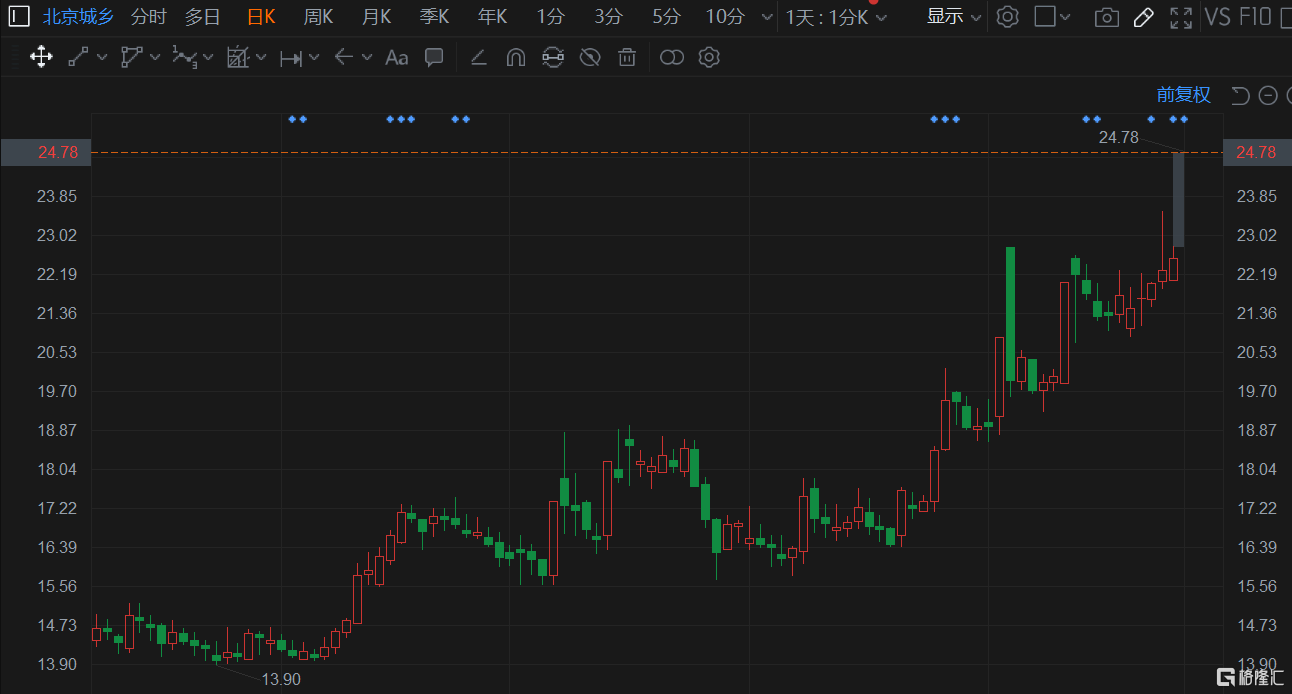
Task: Open VS comparison view
Action: coord(1218,17)
